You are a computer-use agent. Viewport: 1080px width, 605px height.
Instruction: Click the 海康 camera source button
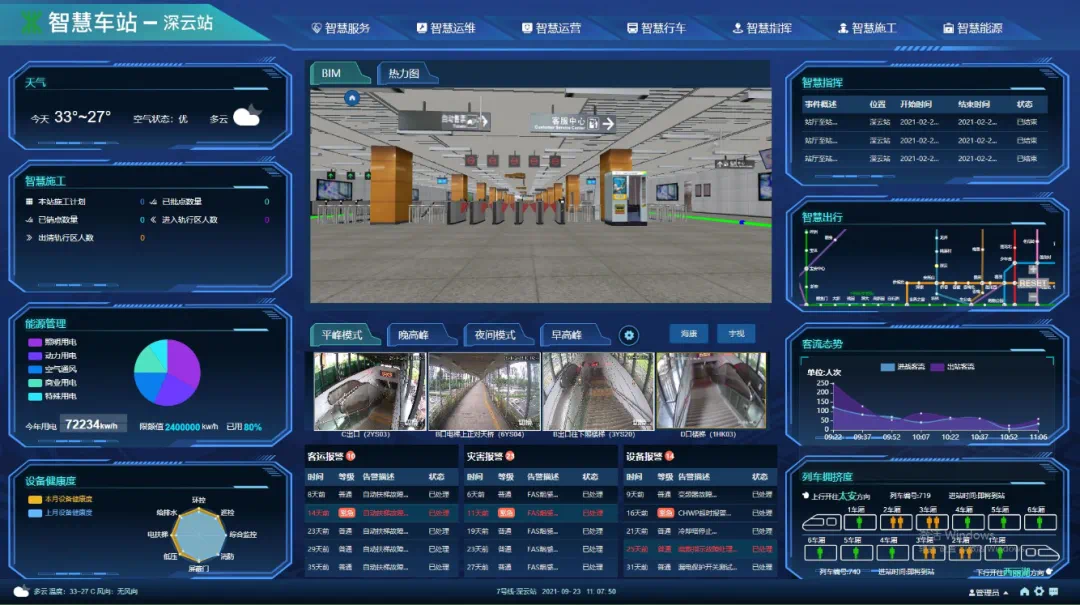[x=689, y=334]
